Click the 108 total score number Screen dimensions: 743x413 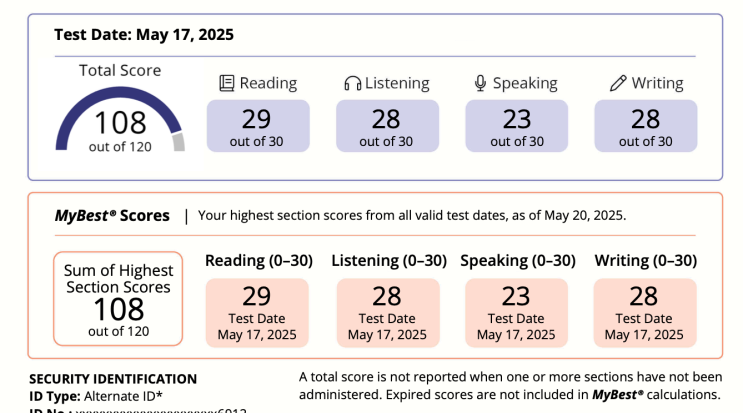(x=120, y=123)
